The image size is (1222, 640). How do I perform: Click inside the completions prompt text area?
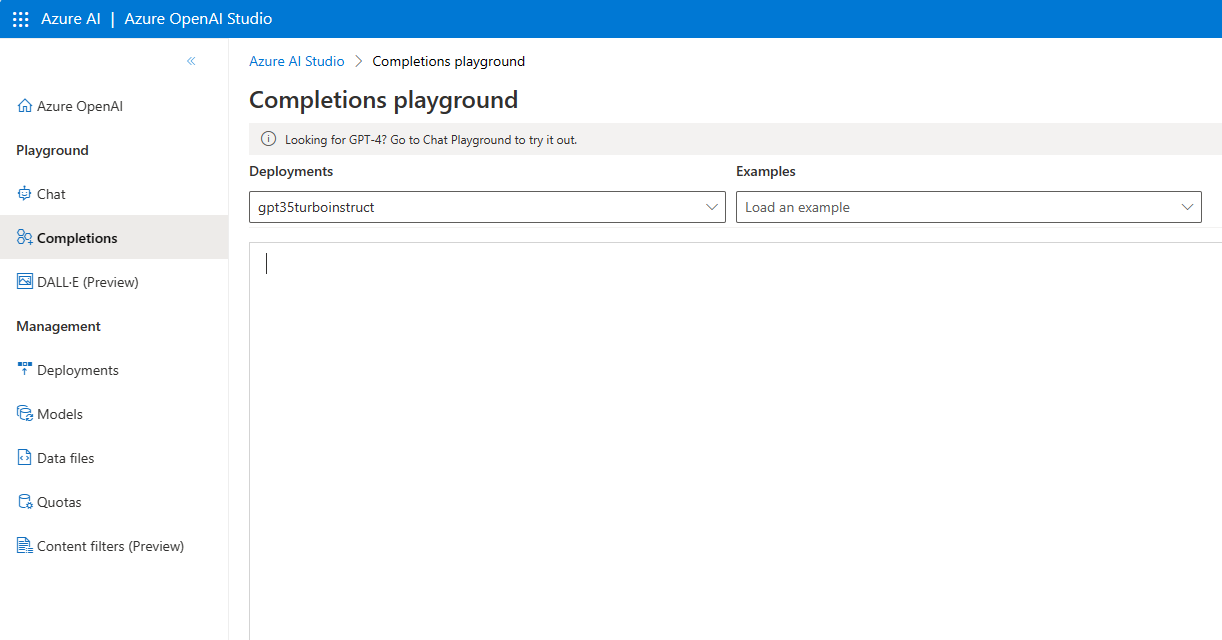click(735, 440)
